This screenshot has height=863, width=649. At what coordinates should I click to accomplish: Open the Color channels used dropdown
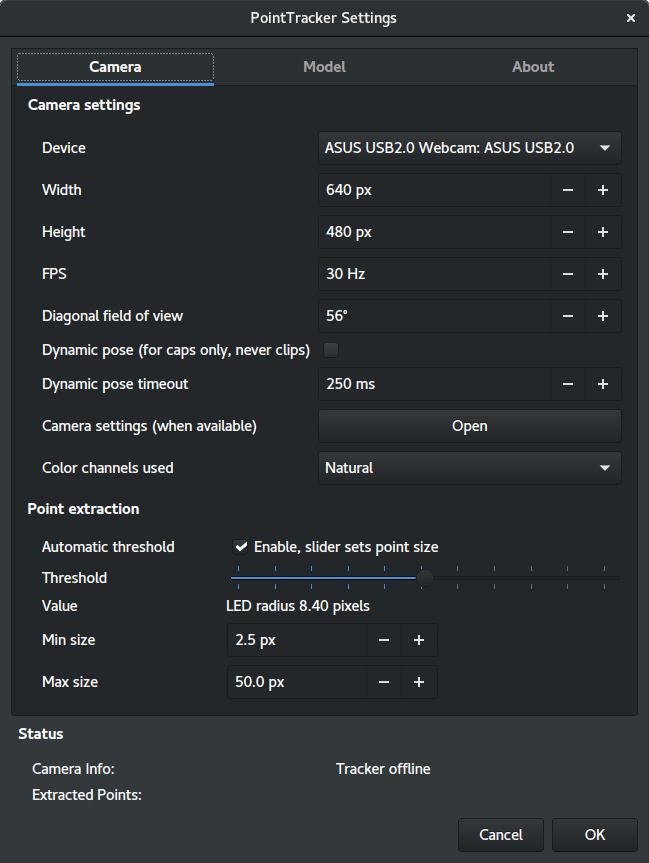pyautogui.click(x=469, y=467)
